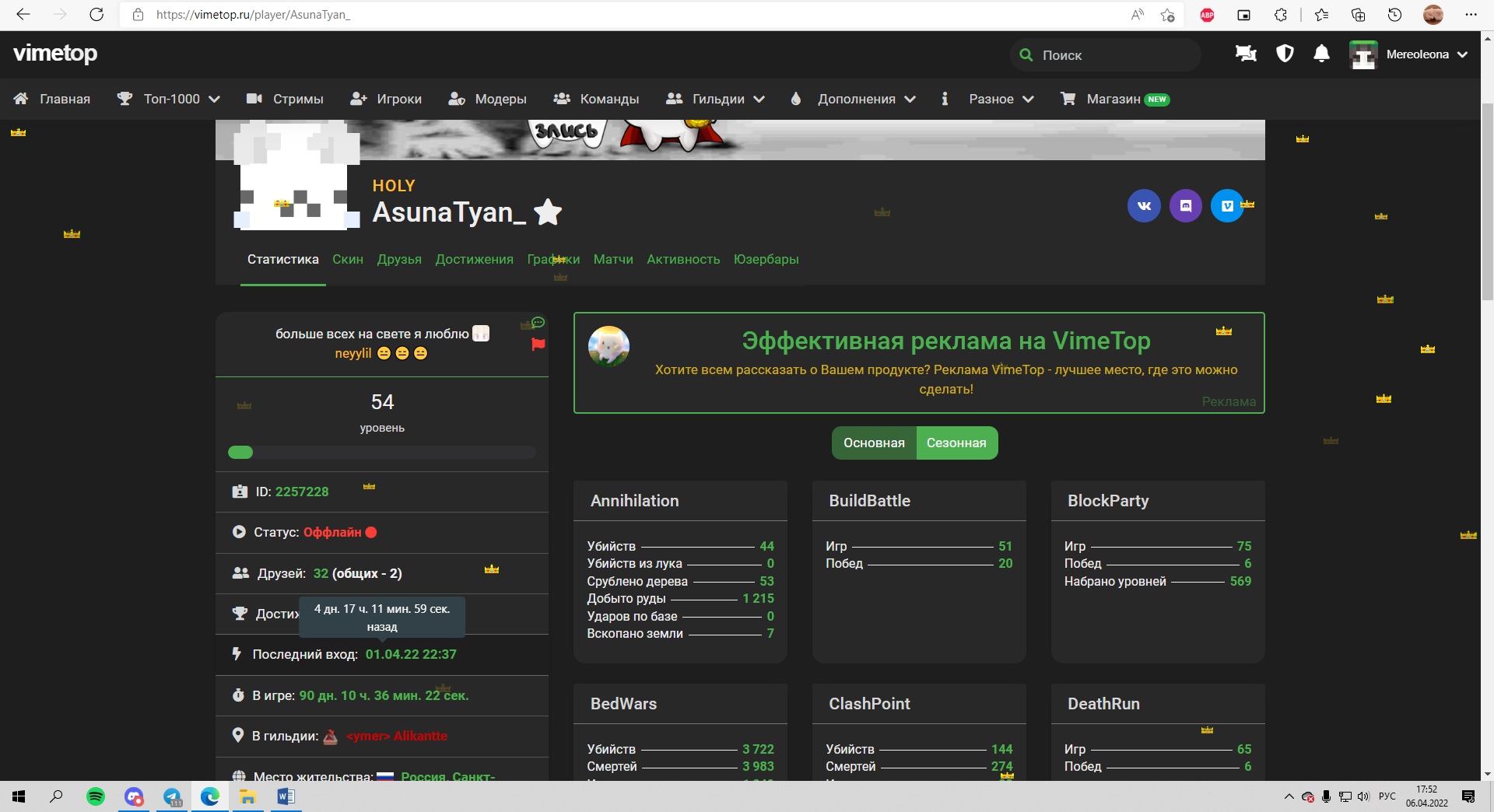Screen dimensions: 1494x812
Task: Click the neyylil profile link
Action: [x=353, y=353]
